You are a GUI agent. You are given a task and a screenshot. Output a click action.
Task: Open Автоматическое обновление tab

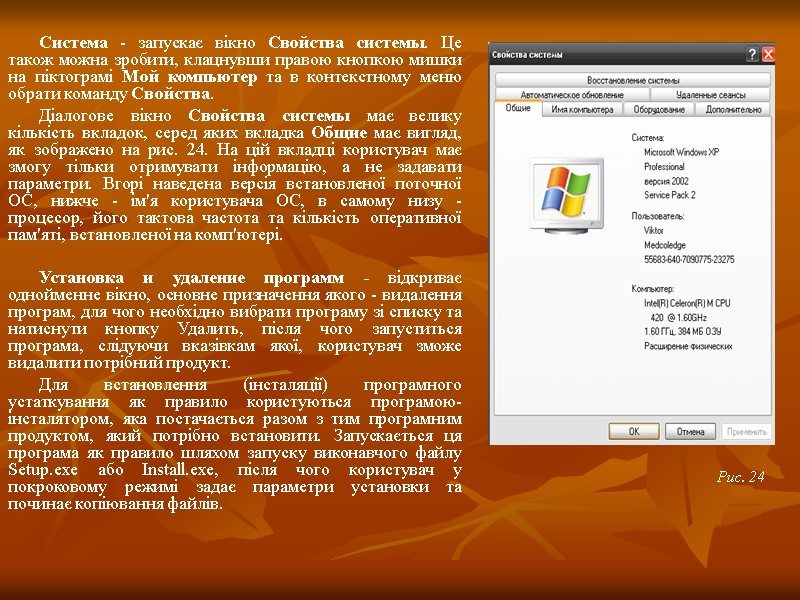click(x=572, y=95)
